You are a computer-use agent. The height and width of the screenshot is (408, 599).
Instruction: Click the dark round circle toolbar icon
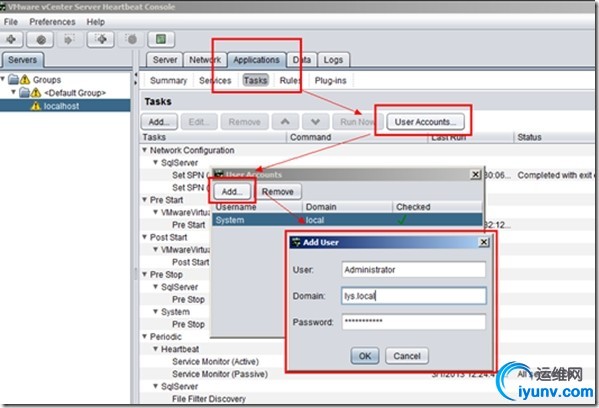tap(40, 39)
